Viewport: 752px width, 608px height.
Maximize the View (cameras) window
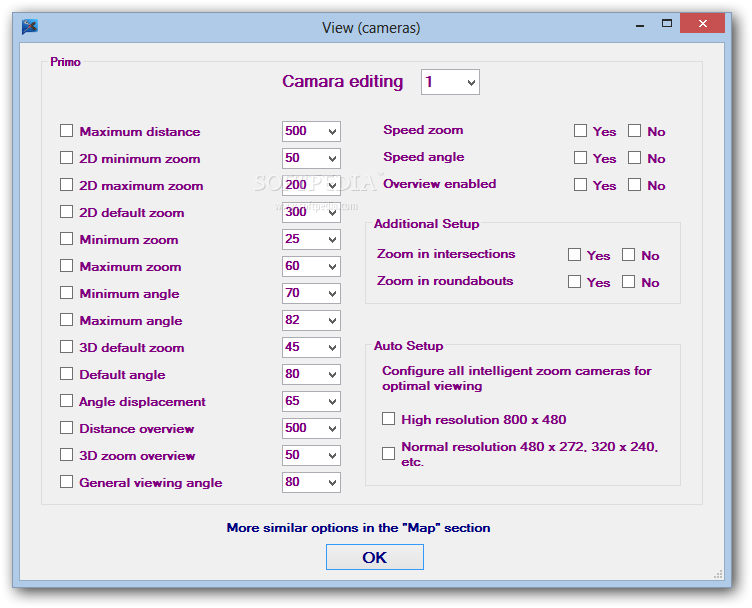[x=667, y=23]
